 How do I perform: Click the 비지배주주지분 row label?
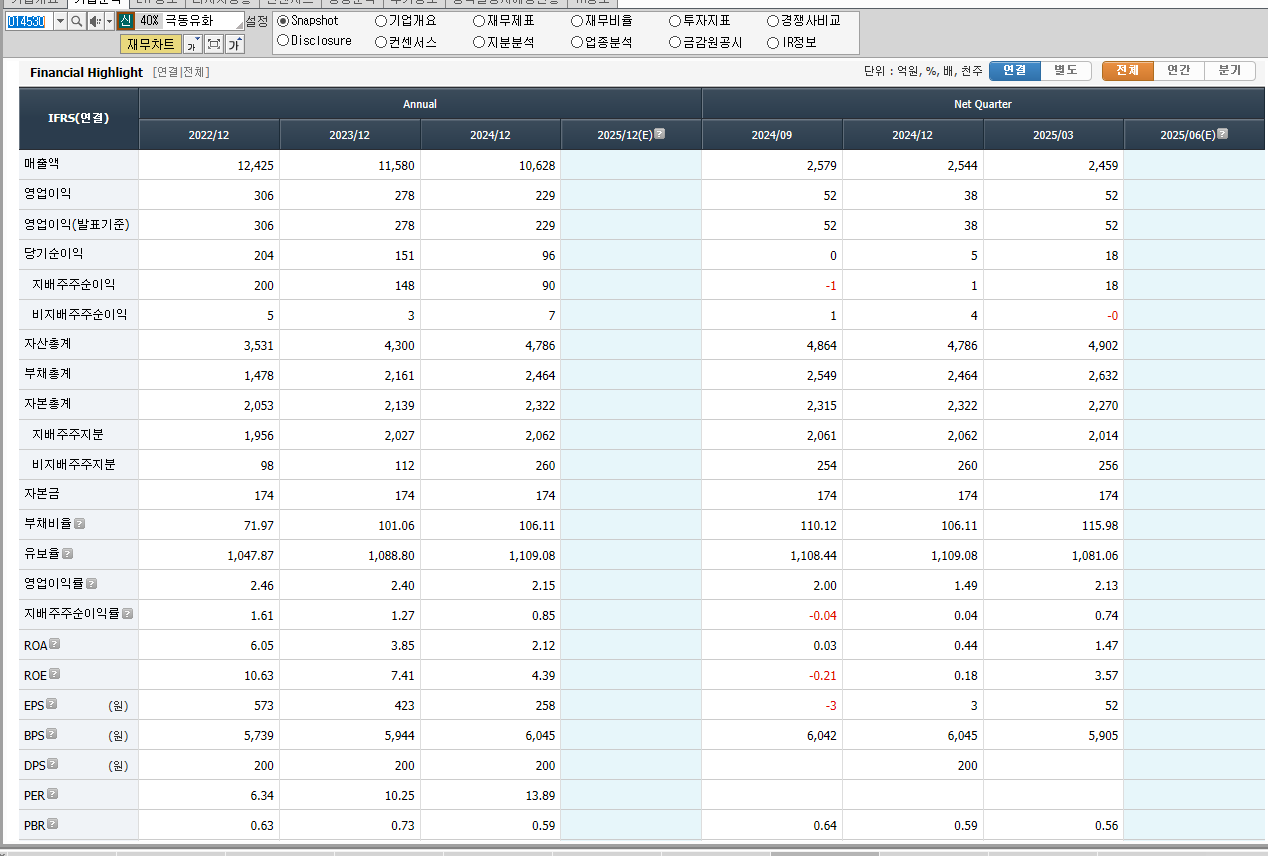pyautogui.click(x=74, y=464)
